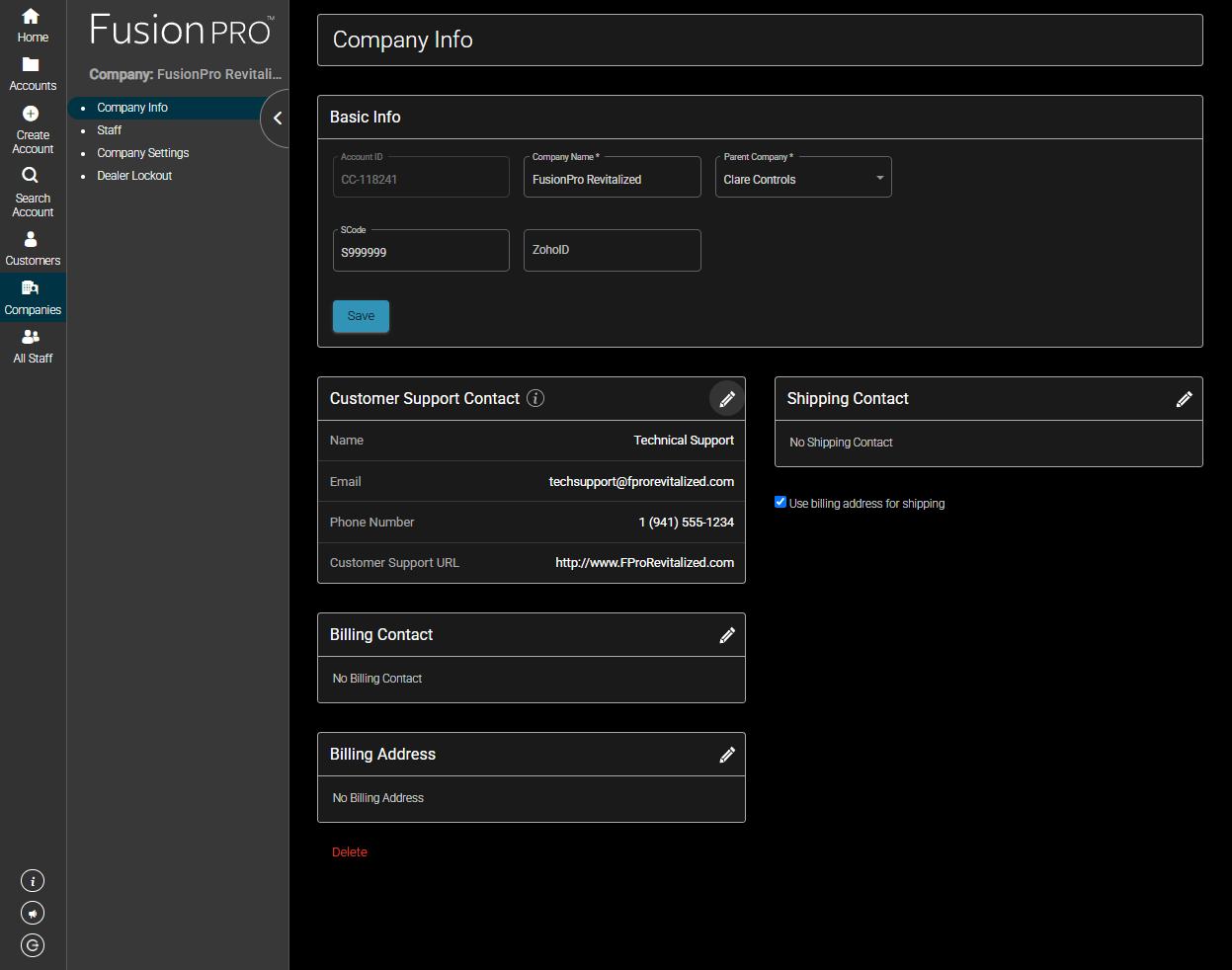Click the Search Account magnifier icon
The height and width of the screenshot is (970, 1232).
point(33,175)
